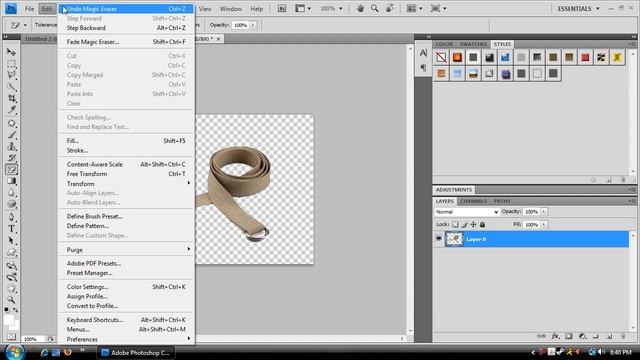Select the Clone Stamp tool
Screen dimensions: 640x360
11,146
